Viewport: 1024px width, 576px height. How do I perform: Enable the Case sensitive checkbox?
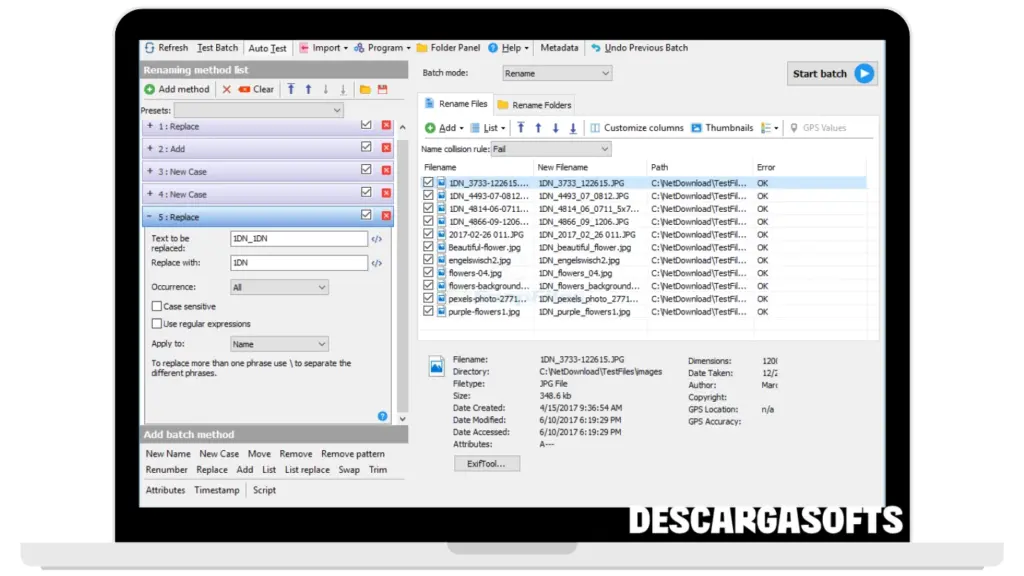point(156,306)
